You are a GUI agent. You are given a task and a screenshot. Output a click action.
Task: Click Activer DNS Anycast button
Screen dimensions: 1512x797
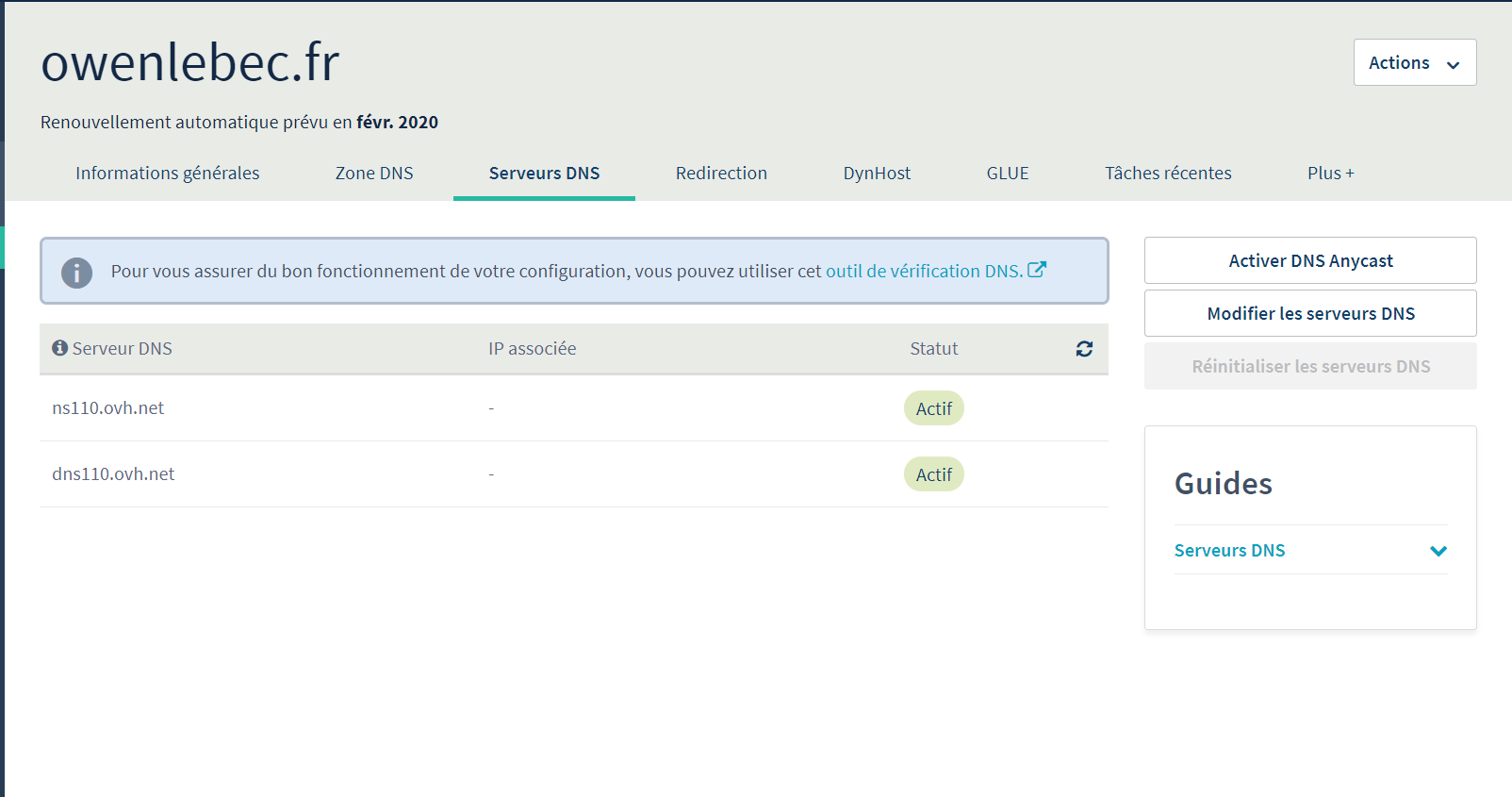coord(1310,260)
